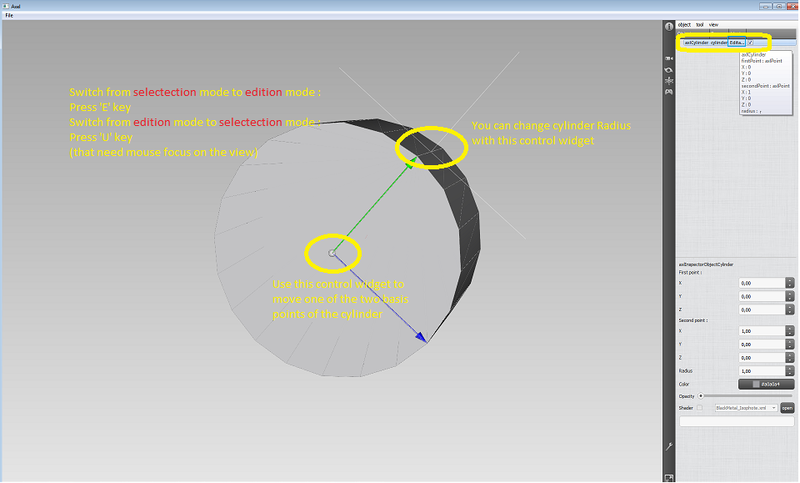Click the camera view icon in sidebar
The height and width of the screenshot is (483, 800).
669,59
